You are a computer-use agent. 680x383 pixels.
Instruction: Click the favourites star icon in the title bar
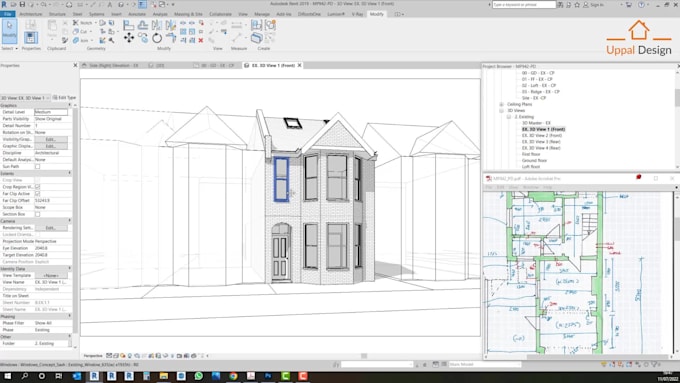click(x=577, y=4)
